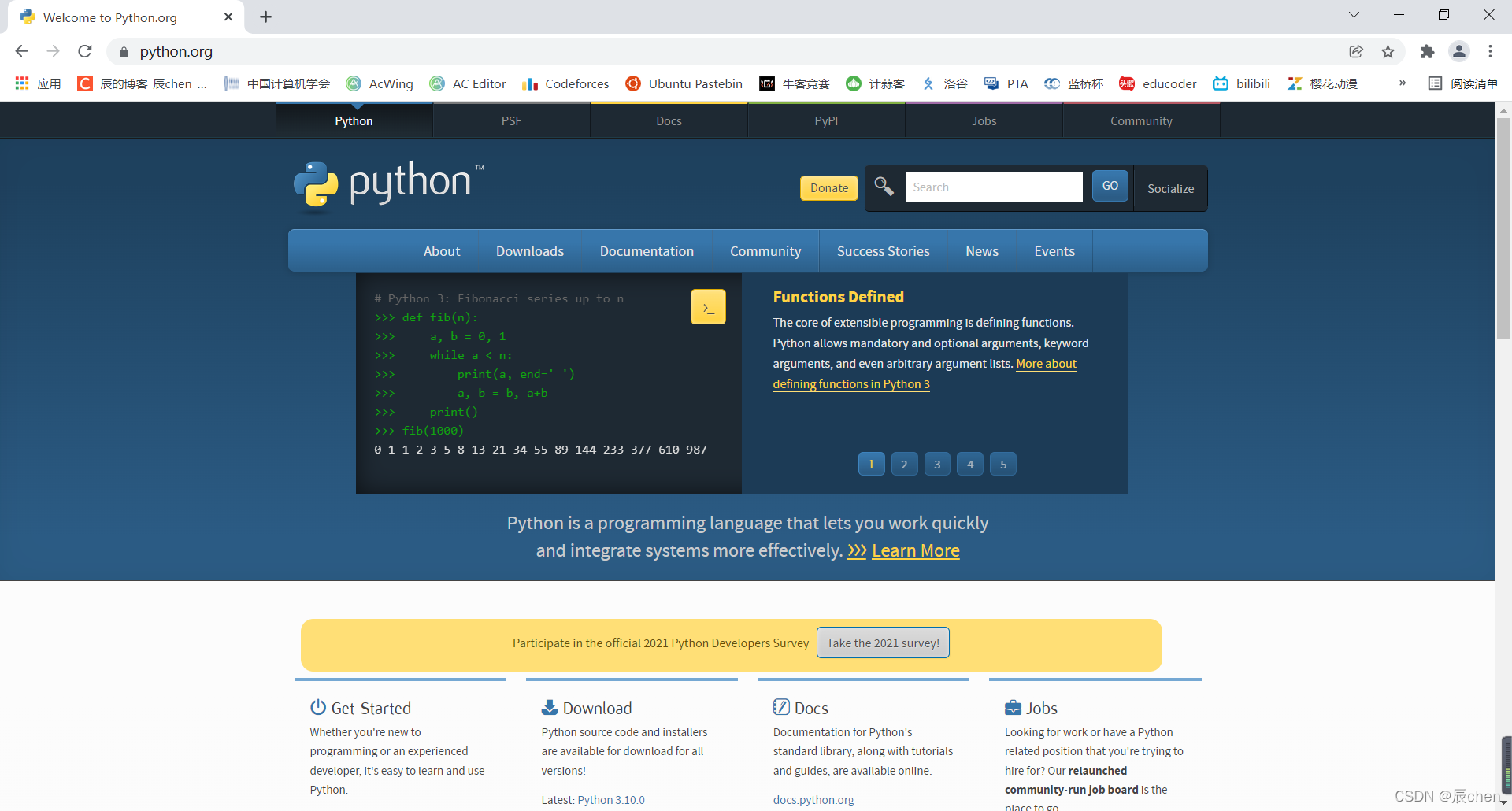Switch to the PSF top-bar tab

(512, 120)
